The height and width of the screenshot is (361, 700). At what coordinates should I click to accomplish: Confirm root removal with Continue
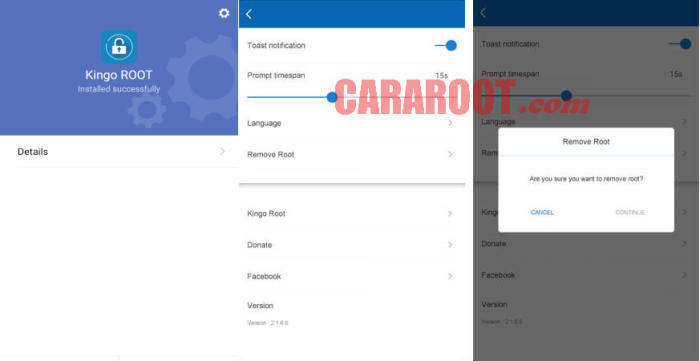pos(630,212)
